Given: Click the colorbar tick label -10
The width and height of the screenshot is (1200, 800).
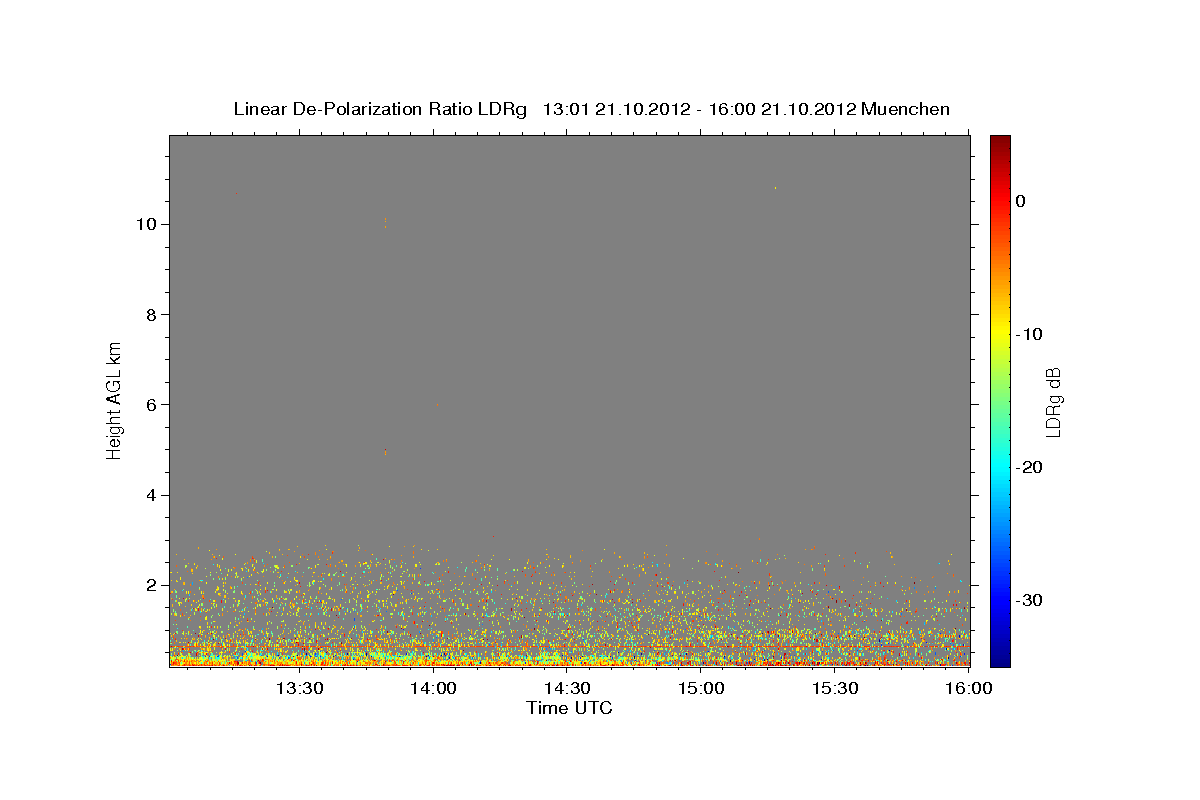Looking at the screenshot, I should click(x=1030, y=334).
